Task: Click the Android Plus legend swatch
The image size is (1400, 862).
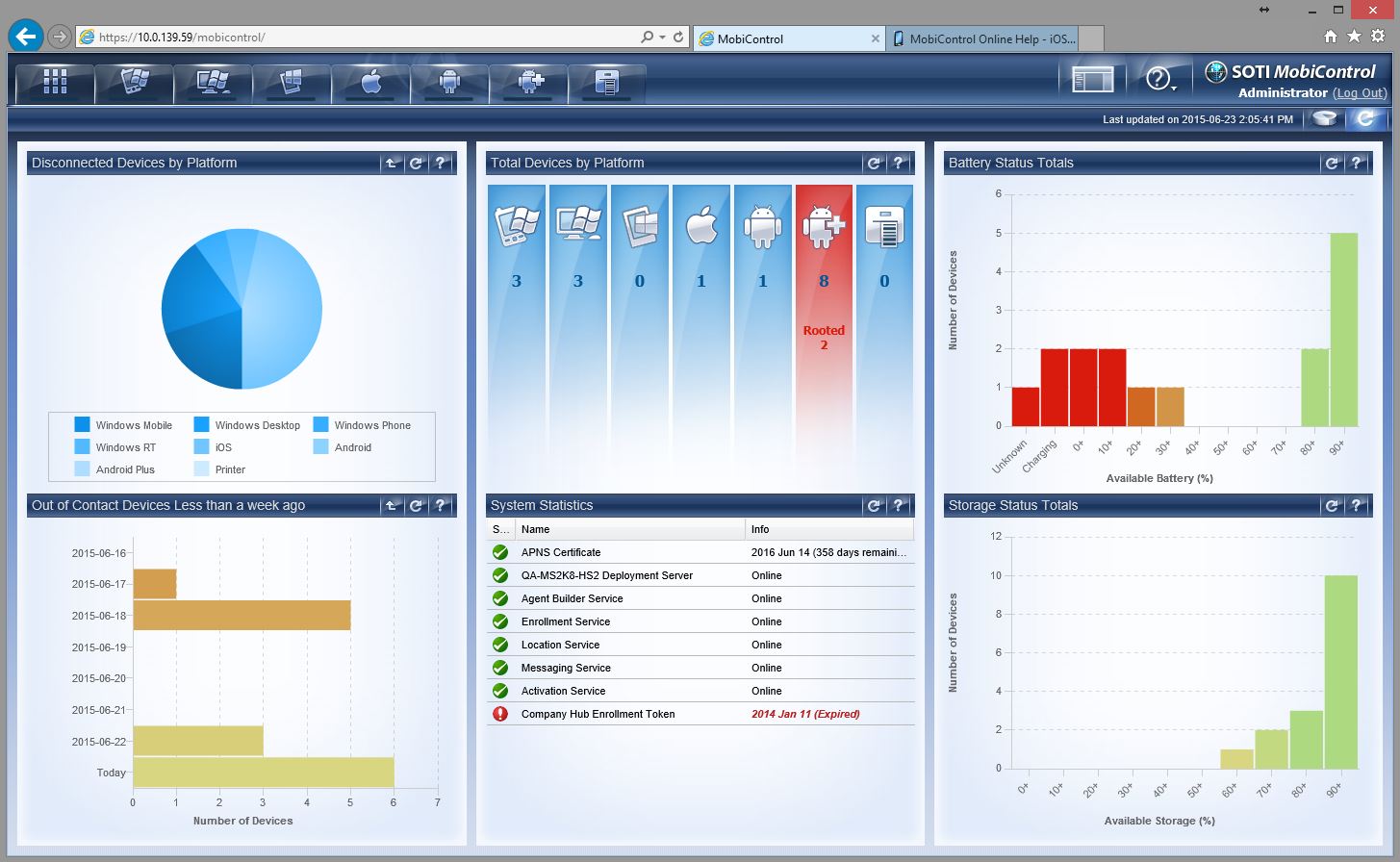Action: coord(82,469)
